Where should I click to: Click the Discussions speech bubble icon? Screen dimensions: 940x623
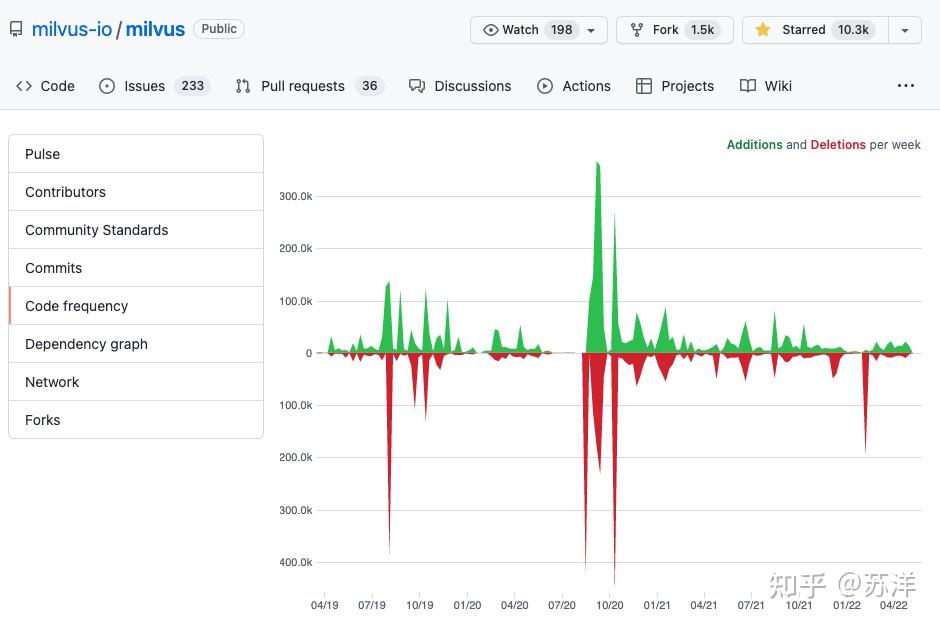click(417, 86)
